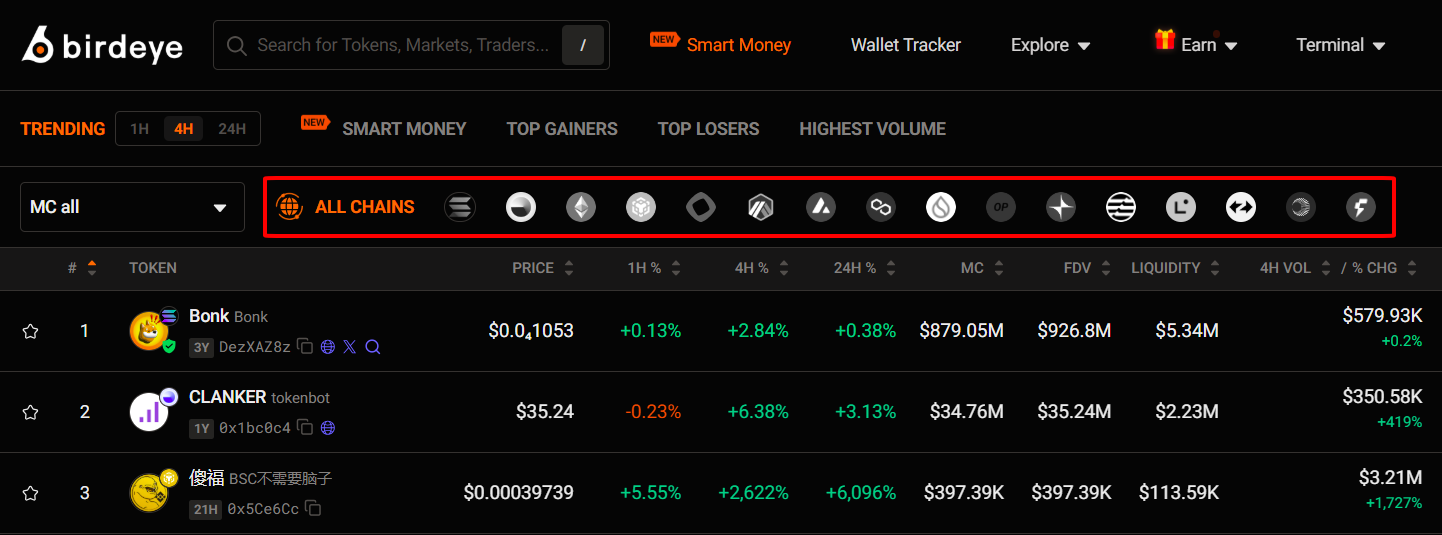
Task: Filter by the Arbitrum chain icon
Action: tap(761, 207)
